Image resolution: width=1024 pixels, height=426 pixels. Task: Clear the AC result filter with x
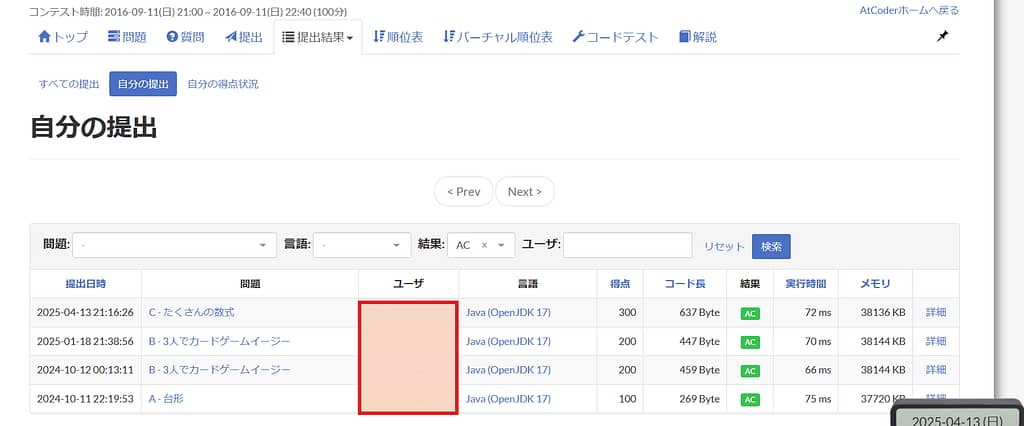click(485, 245)
